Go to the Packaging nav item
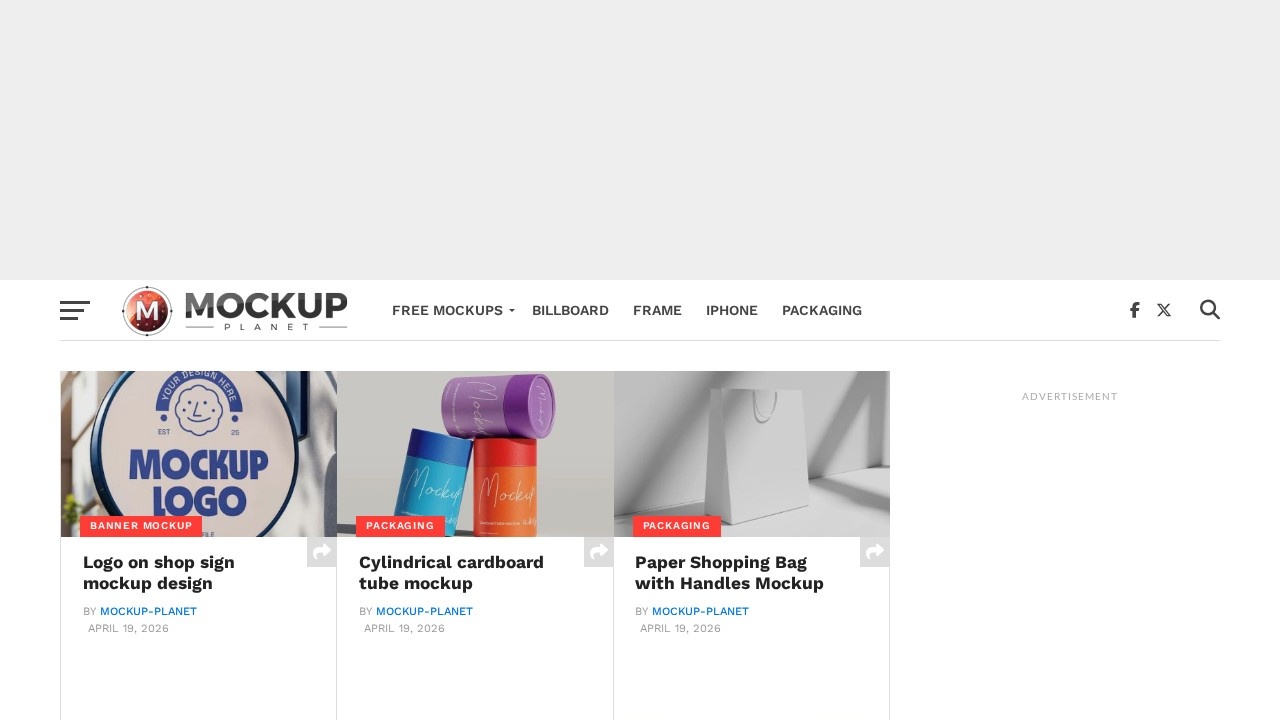 pos(822,310)
